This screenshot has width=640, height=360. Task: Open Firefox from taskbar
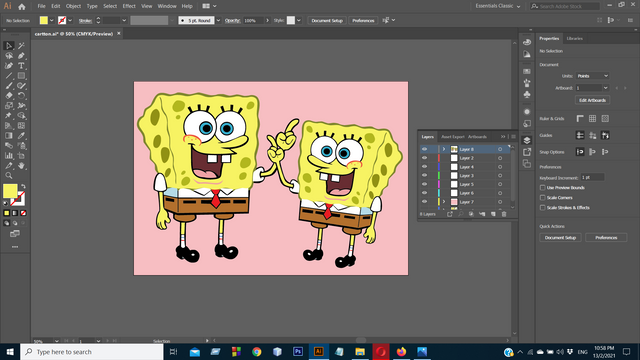pyautogui.click(x=401, y=351)
